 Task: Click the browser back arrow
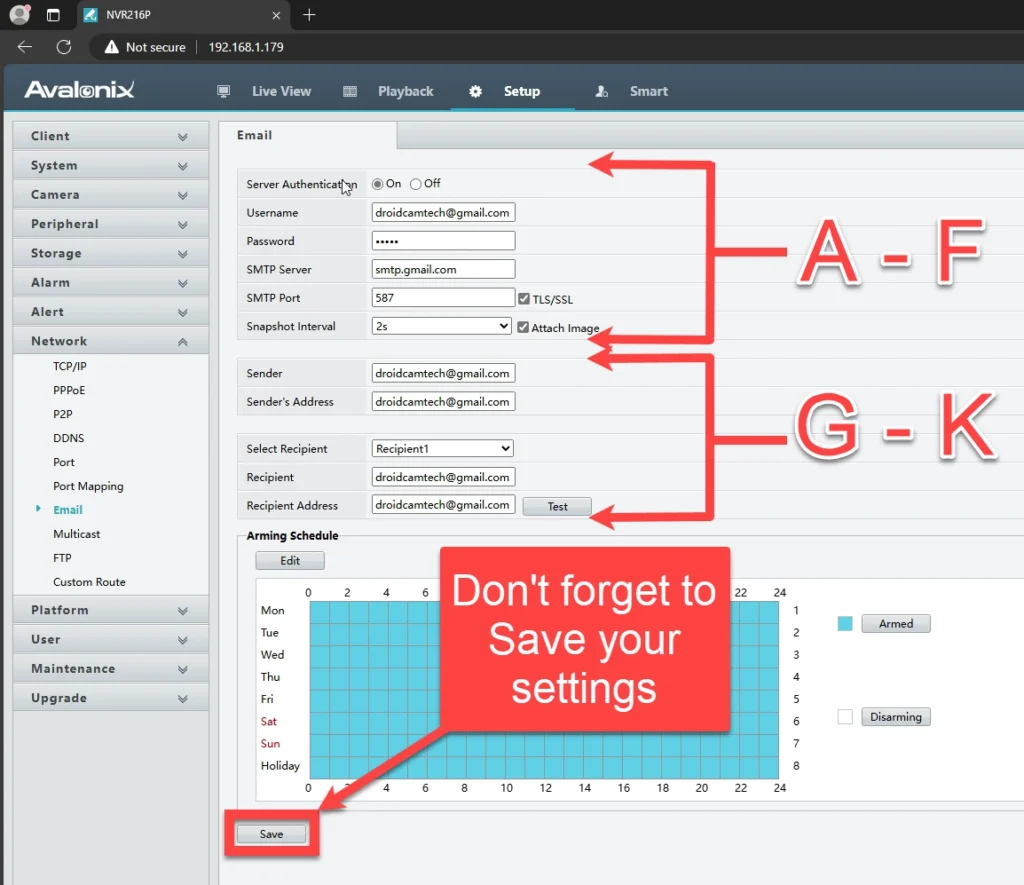click(25, 47)
